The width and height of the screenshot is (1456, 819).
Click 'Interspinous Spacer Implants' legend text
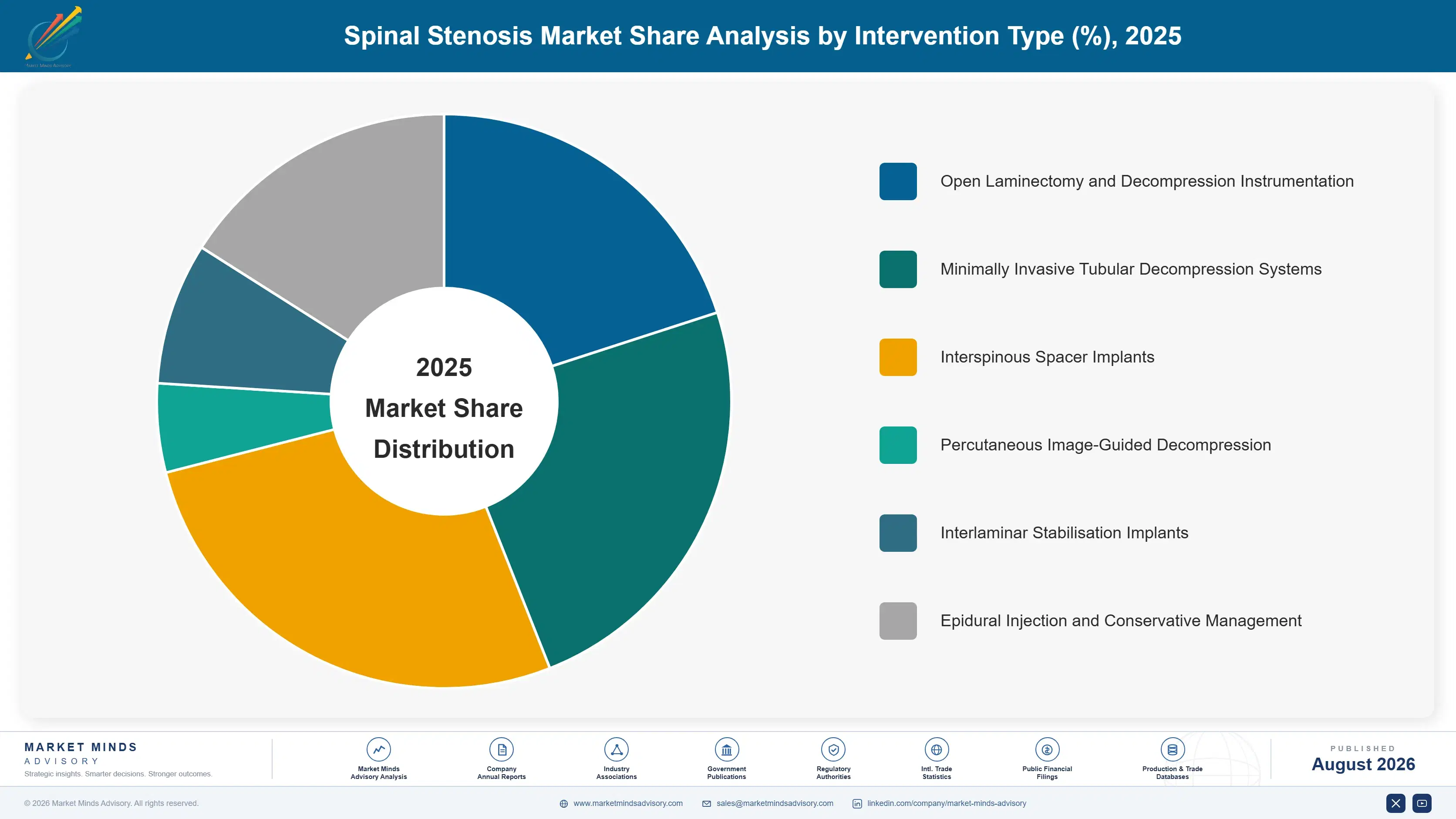tap(1047, 357)
